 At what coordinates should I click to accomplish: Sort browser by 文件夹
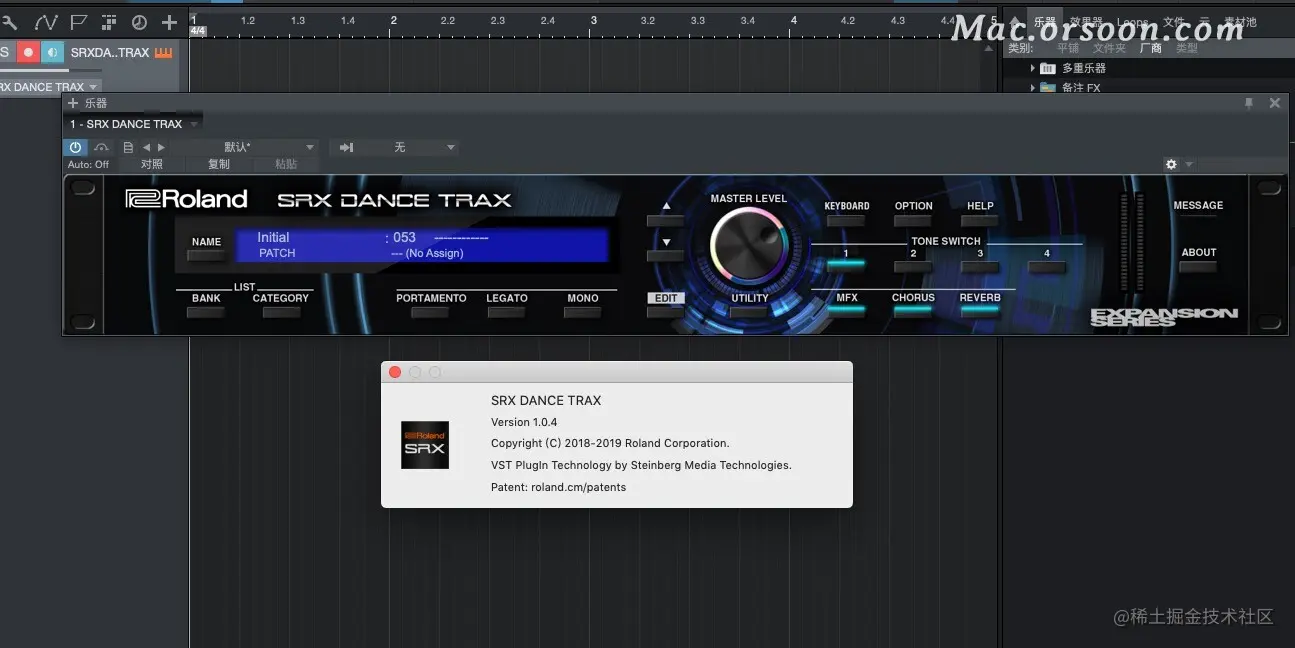(1109, 48)
